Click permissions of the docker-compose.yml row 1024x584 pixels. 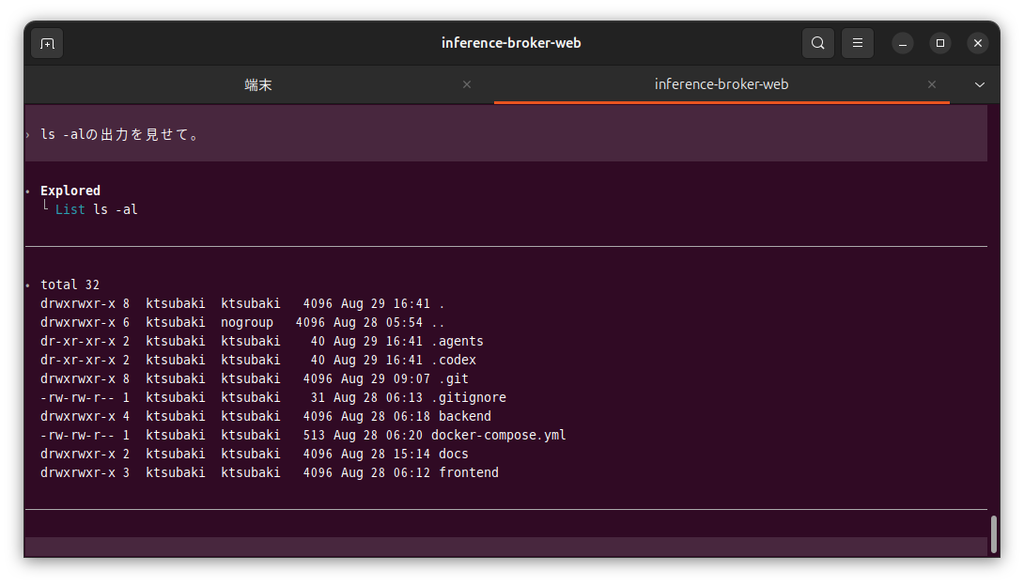(78, 435)
